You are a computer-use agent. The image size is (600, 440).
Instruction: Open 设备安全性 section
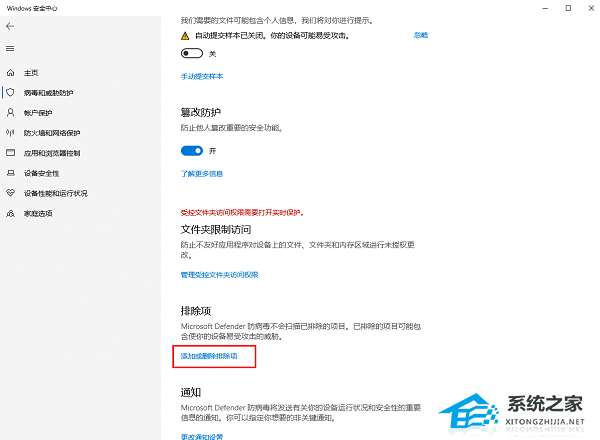(41, 173)
